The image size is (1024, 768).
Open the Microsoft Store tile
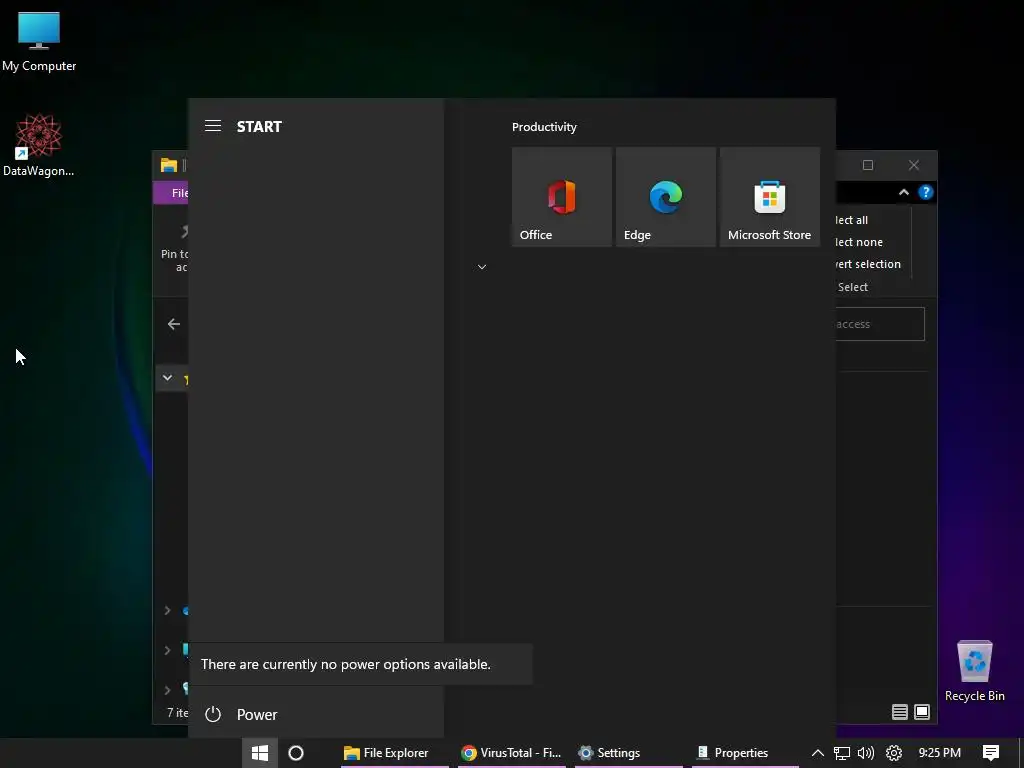(x=769, y=197)
